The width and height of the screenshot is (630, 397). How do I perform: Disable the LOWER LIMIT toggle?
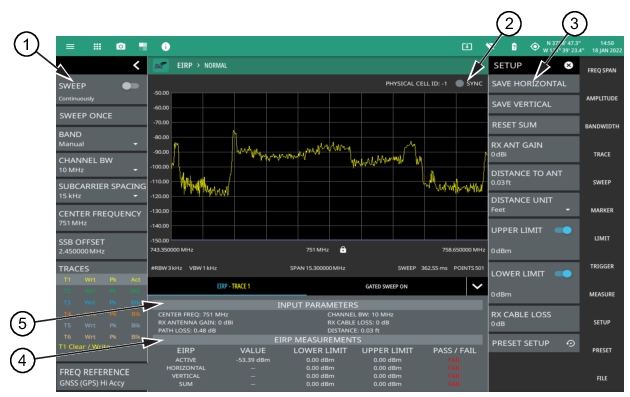click(563, 274)
